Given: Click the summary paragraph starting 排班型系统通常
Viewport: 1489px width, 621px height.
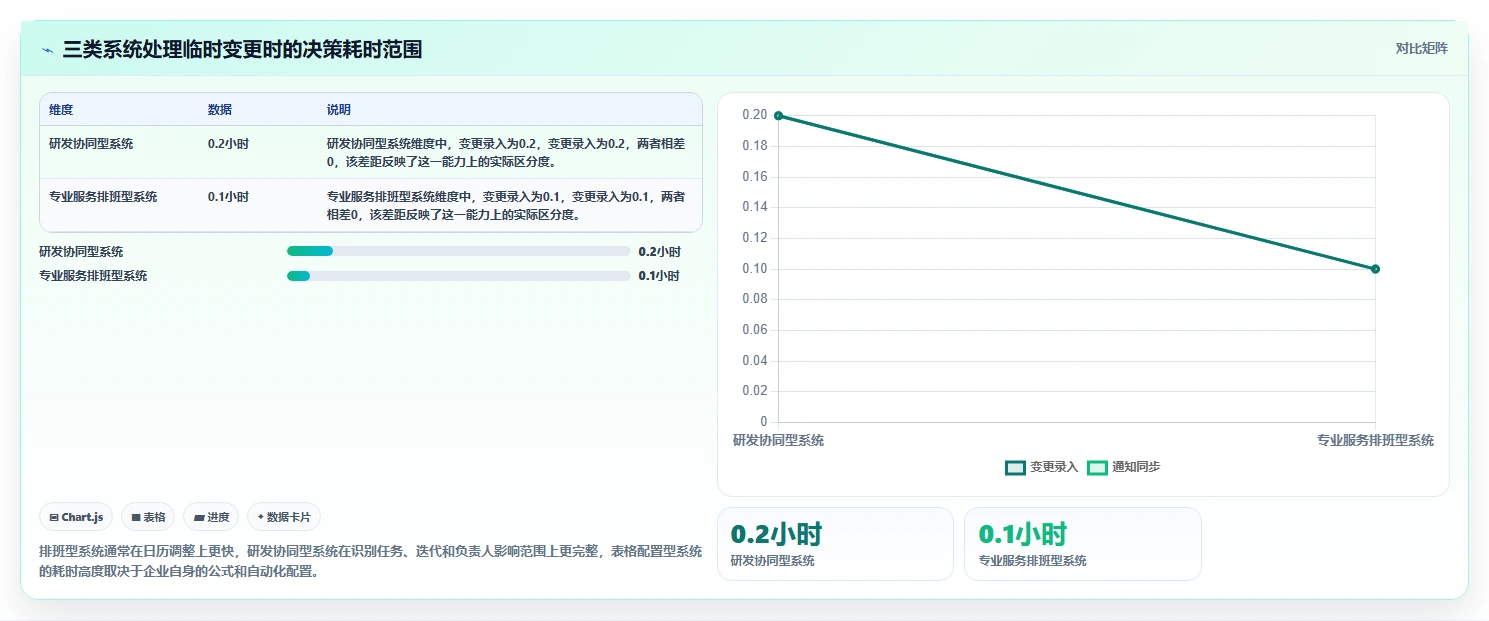Looking at the screenshot, I should click(370, 561).
